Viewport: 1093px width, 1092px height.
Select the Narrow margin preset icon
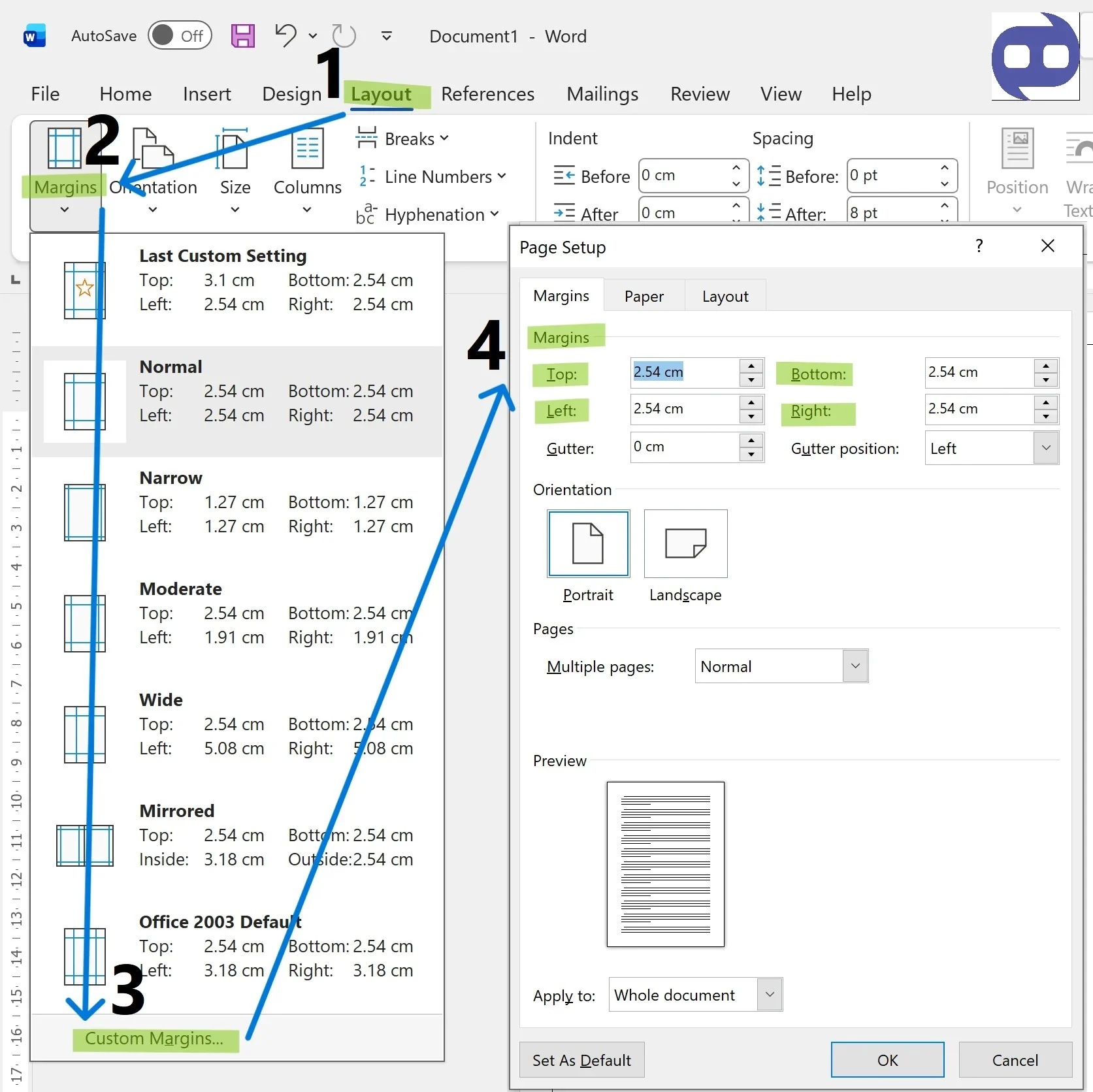85,513
